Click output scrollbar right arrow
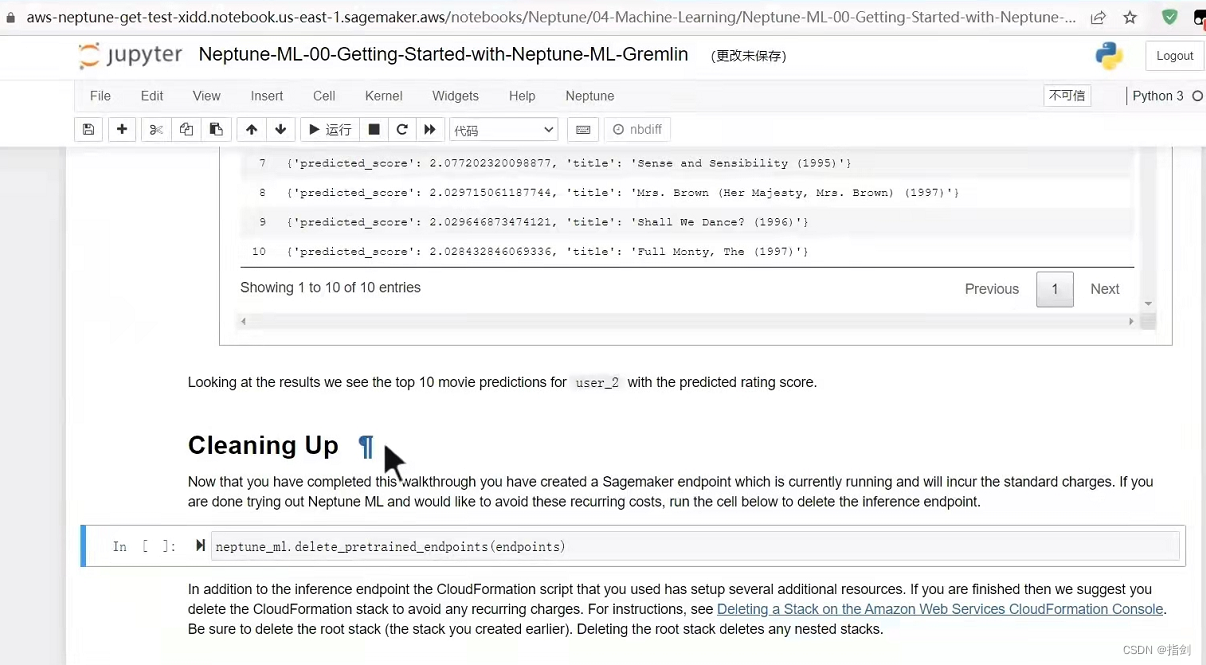The height and width of the screenshot is (665, 1206). 1131,322
